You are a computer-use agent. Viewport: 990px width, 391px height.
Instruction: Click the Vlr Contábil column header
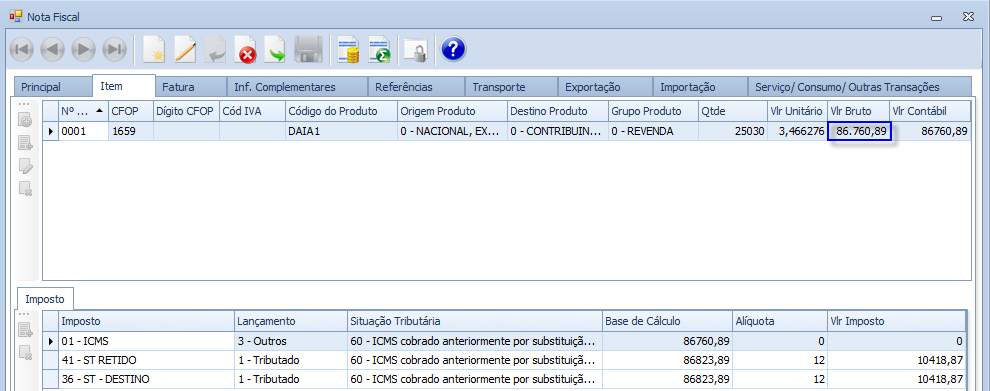point(929,111)
